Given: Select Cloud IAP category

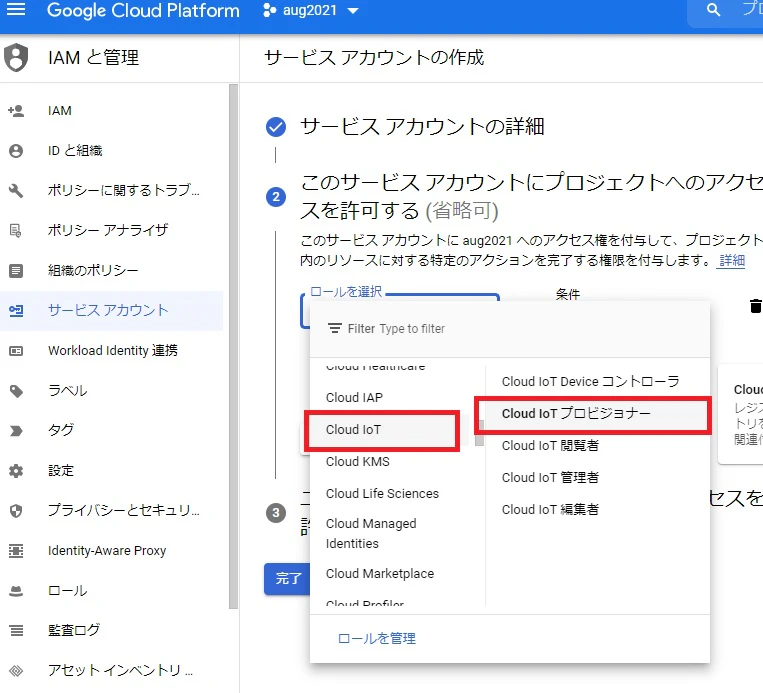Looking at the screenshot, I should 354,398.
